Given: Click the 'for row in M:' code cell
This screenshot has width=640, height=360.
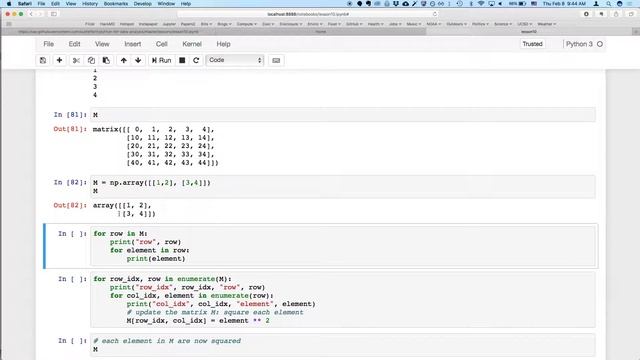Looking at the screenshot, I should click(x=343, y=246).
